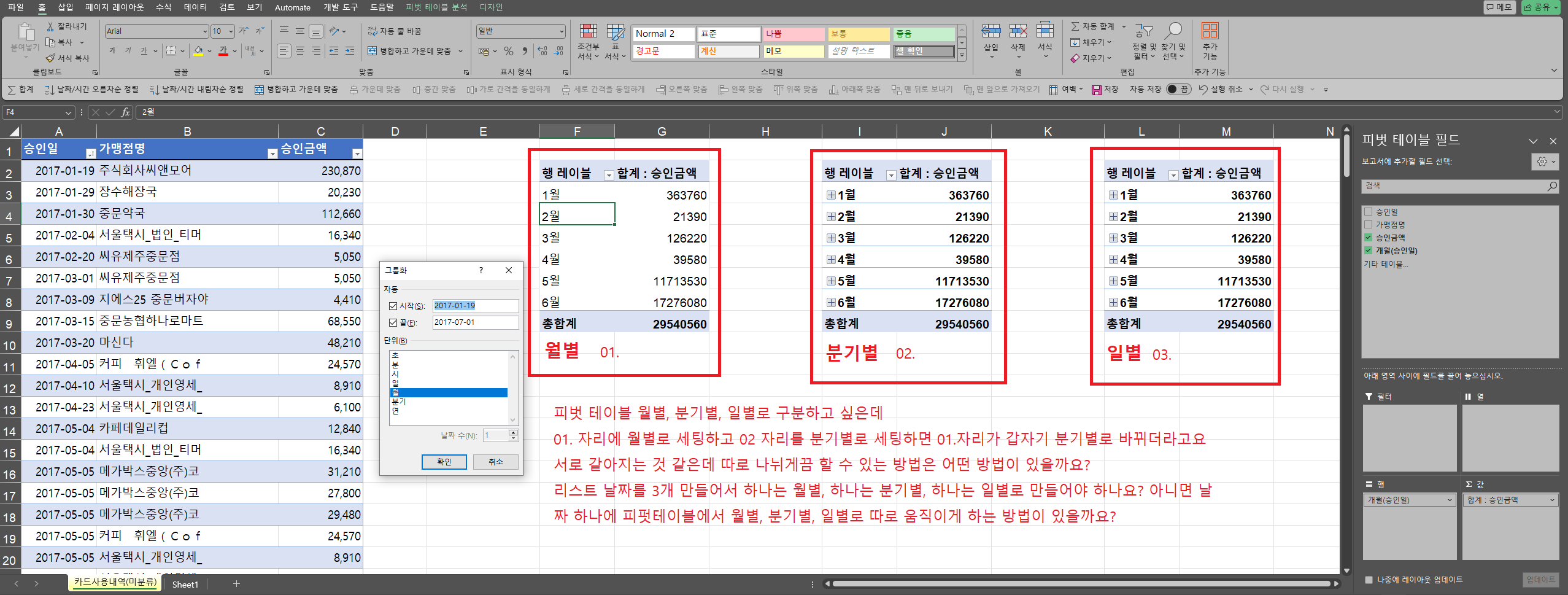Open the 수식 (Formulas) ribbon tab
The width and height of the screenshot is (1568, 595).
164,7
